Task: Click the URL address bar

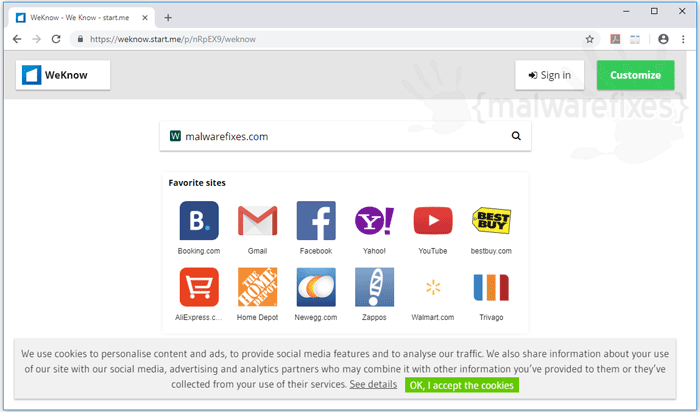Action: pyautogui.click(x=335, y=39)
